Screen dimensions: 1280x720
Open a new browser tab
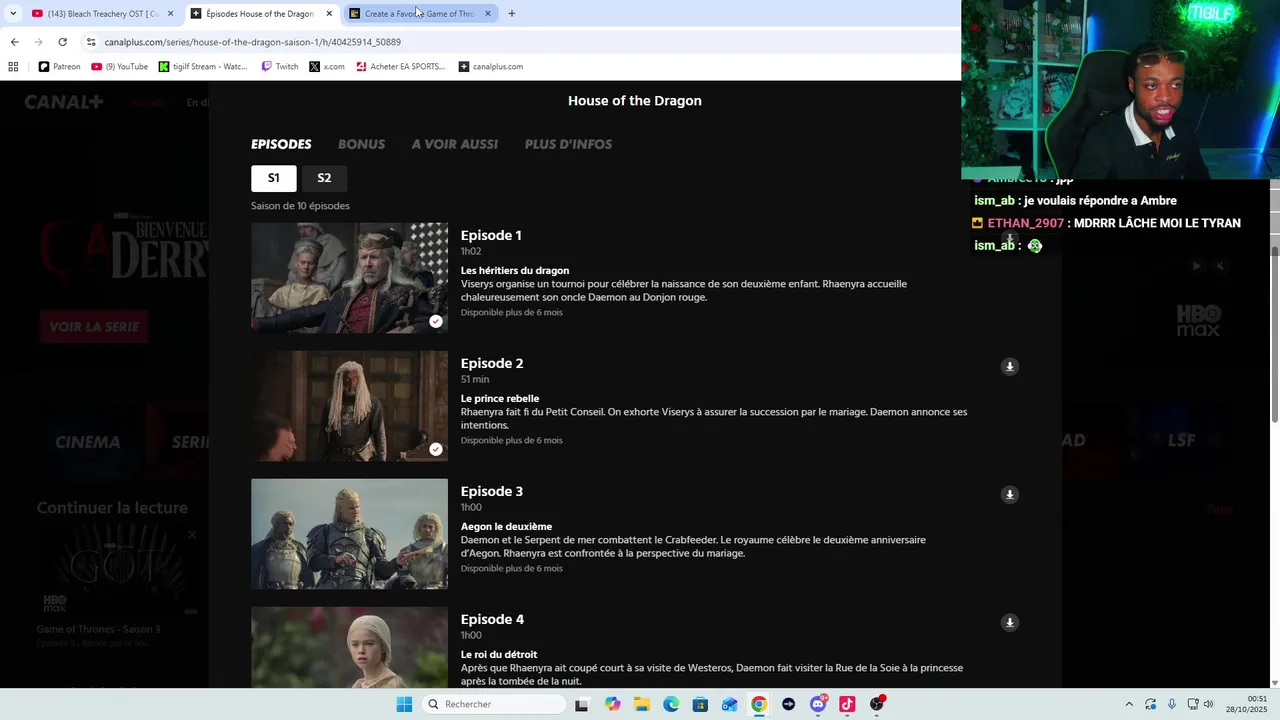pos(512,14)
